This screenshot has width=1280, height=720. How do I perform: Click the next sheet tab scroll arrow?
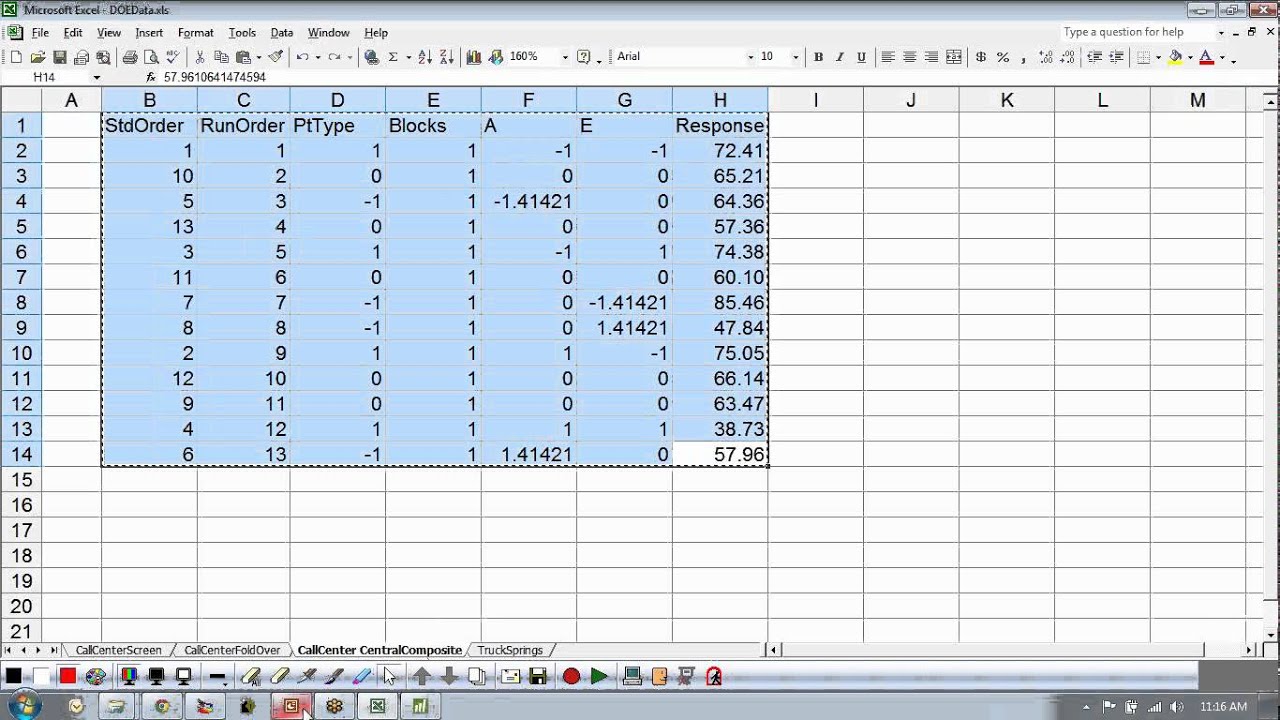tap(39, 650)
